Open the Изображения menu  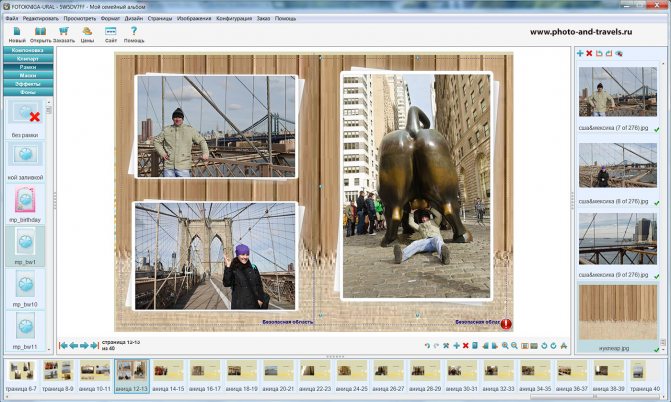coord(192,18)
